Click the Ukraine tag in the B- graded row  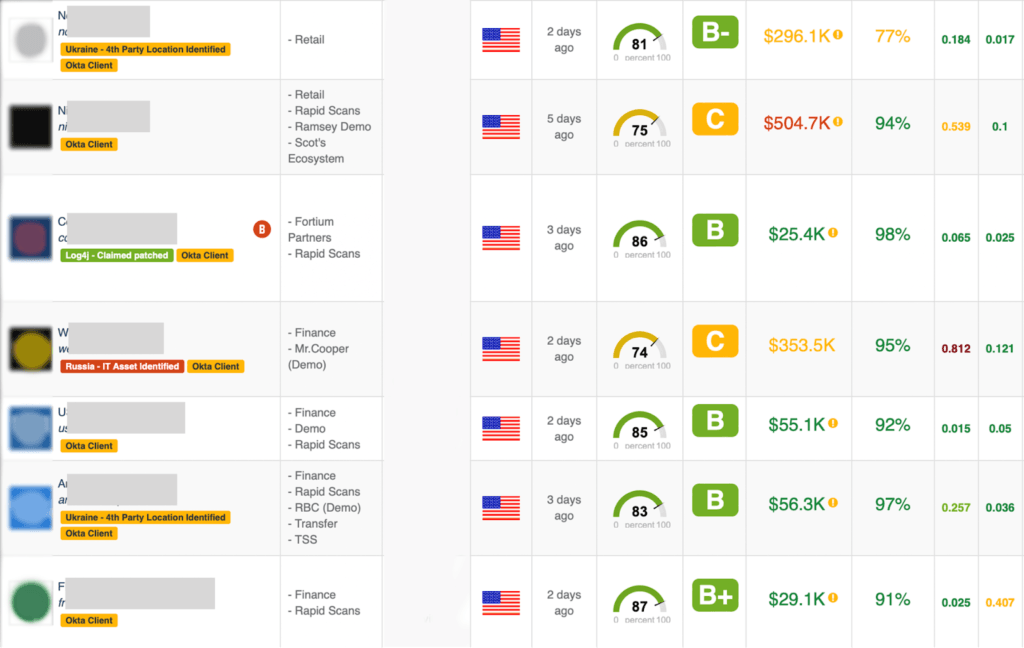[145, 49]
